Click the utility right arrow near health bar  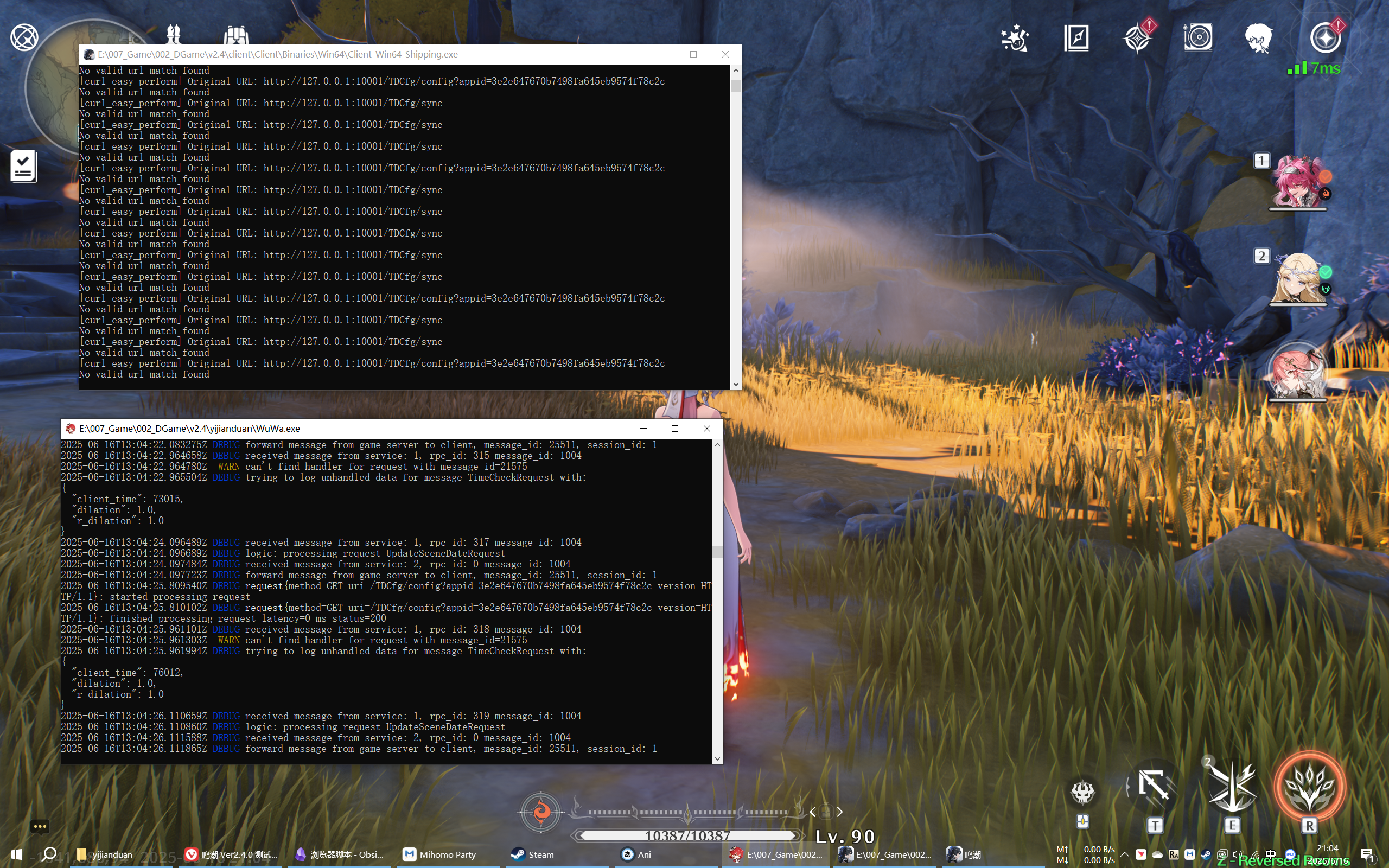(x=840, y=812)
